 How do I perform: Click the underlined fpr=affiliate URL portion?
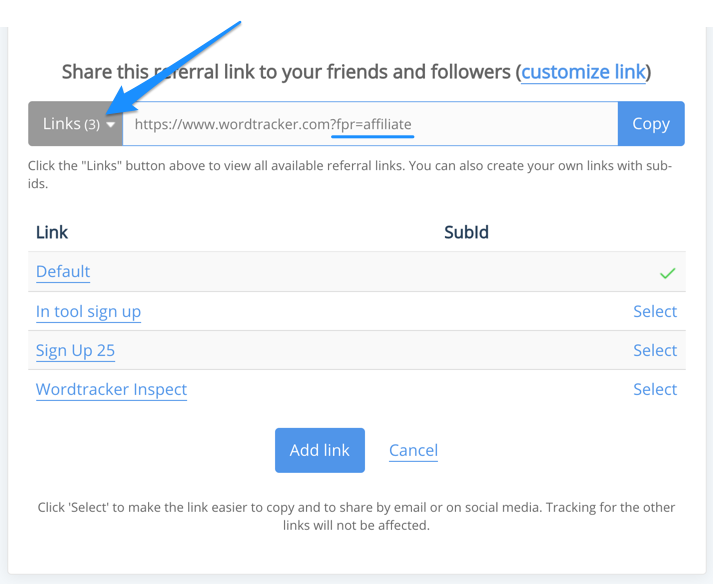pyautogui.click(x=373, y=124)
